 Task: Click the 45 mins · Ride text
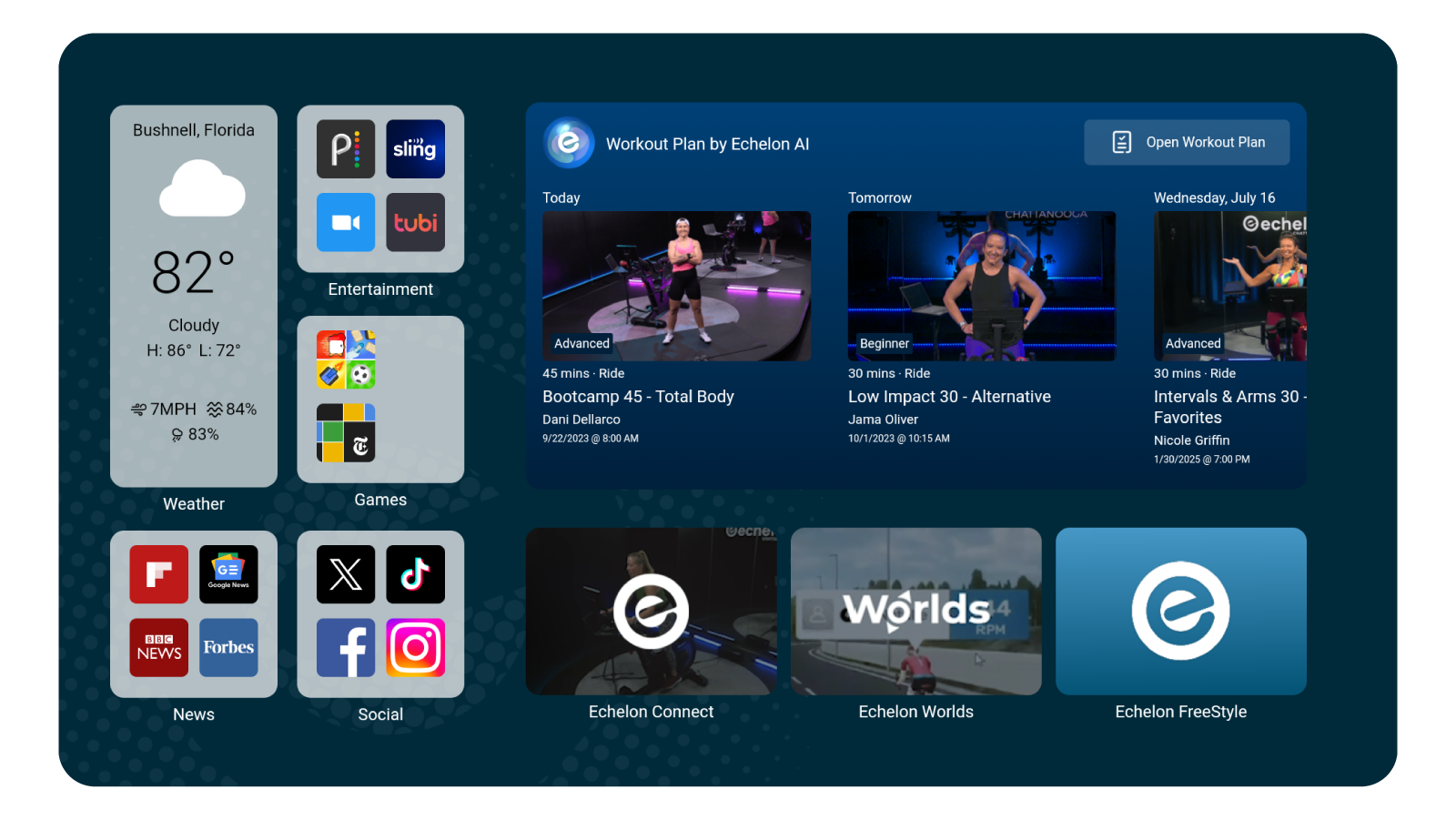(x=583, y=373)
